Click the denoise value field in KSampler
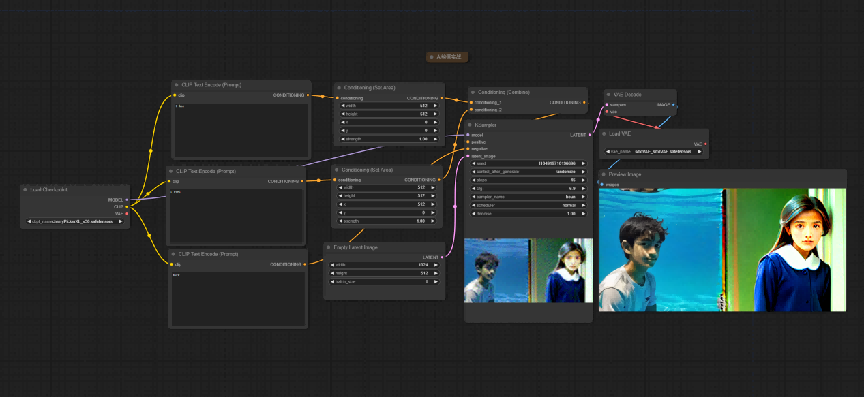Image resolution: width=864 pixels, height=397 pixels. click(528, 213)
